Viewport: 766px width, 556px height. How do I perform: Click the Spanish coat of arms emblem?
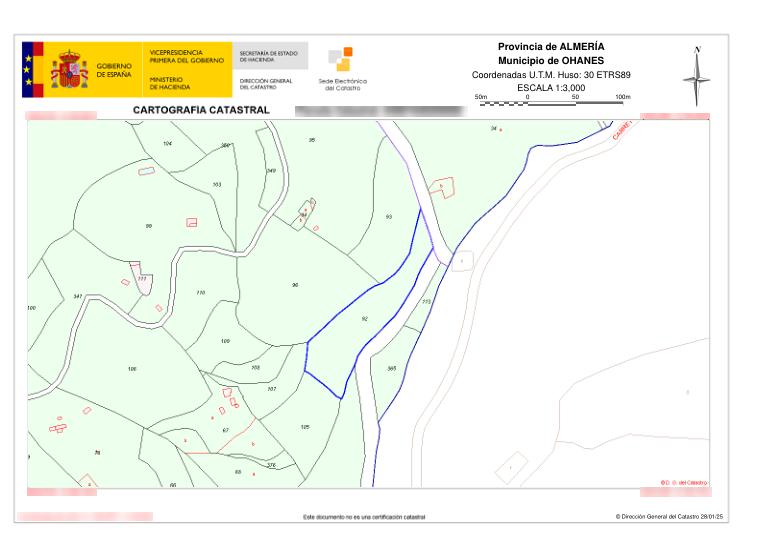(x=69, y=69)
